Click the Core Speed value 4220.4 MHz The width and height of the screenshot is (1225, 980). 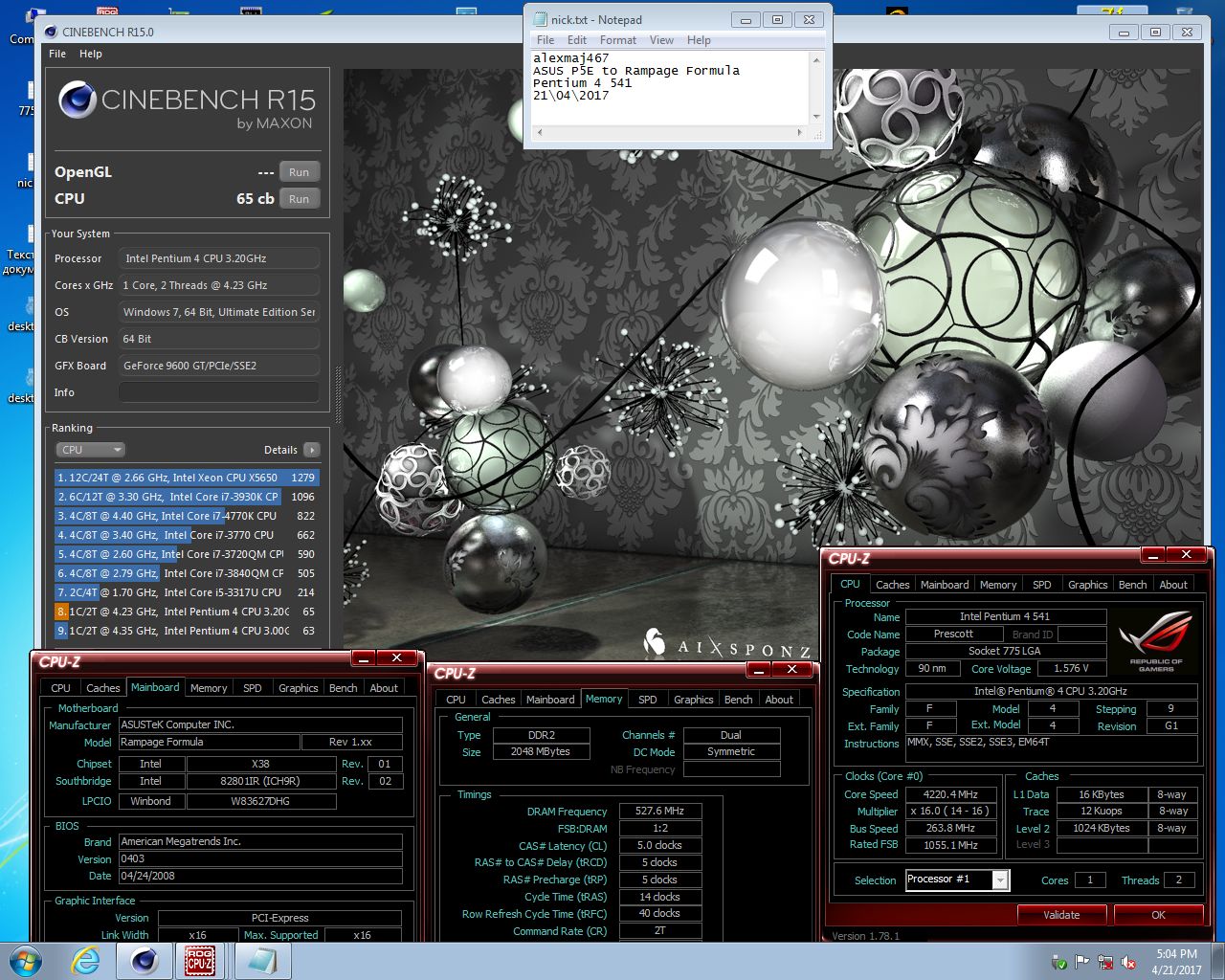[950, 794]
